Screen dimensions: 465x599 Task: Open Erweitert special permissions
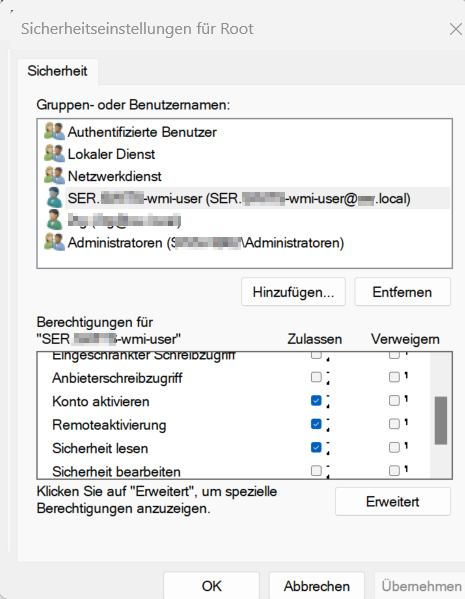[392, 502]
